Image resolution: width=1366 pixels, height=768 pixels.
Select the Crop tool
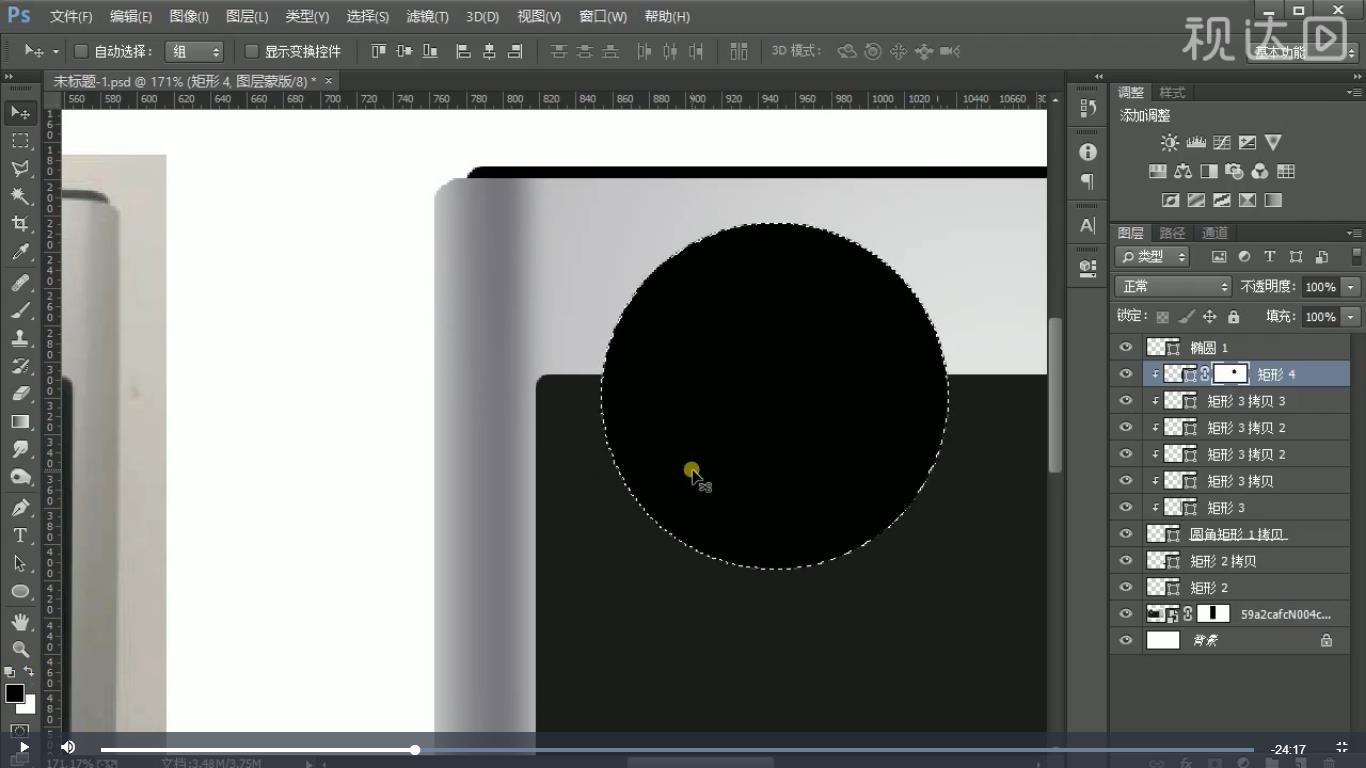pos(20,223)
